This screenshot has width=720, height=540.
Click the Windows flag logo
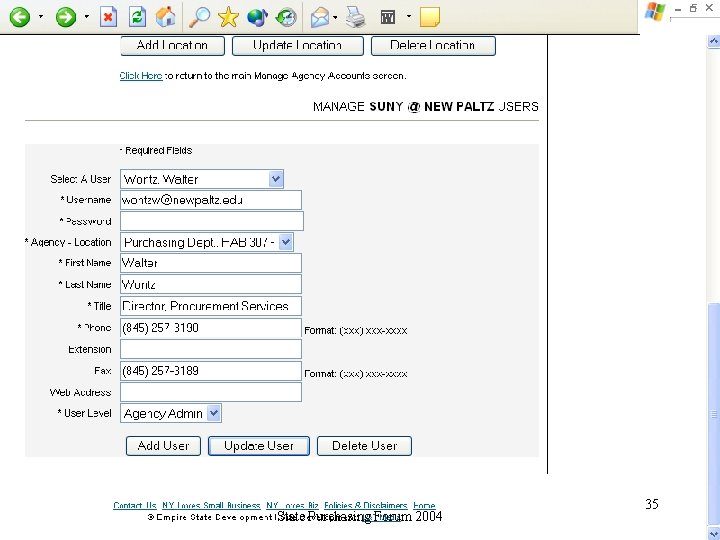(x=655, y=12)
